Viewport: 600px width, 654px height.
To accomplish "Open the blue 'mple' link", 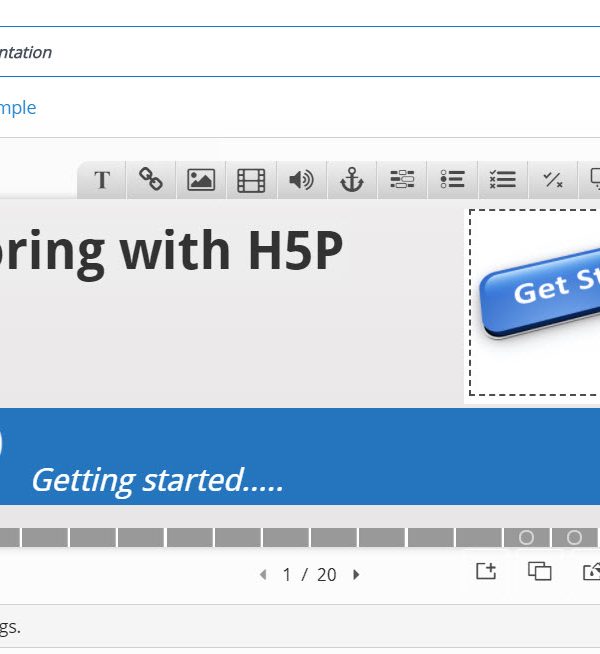I will [x=18, y=108].
